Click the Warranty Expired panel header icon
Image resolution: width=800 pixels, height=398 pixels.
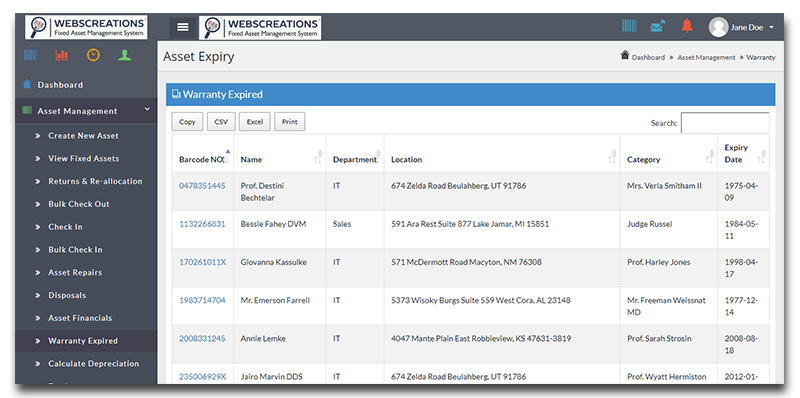(x=176, y=94)
